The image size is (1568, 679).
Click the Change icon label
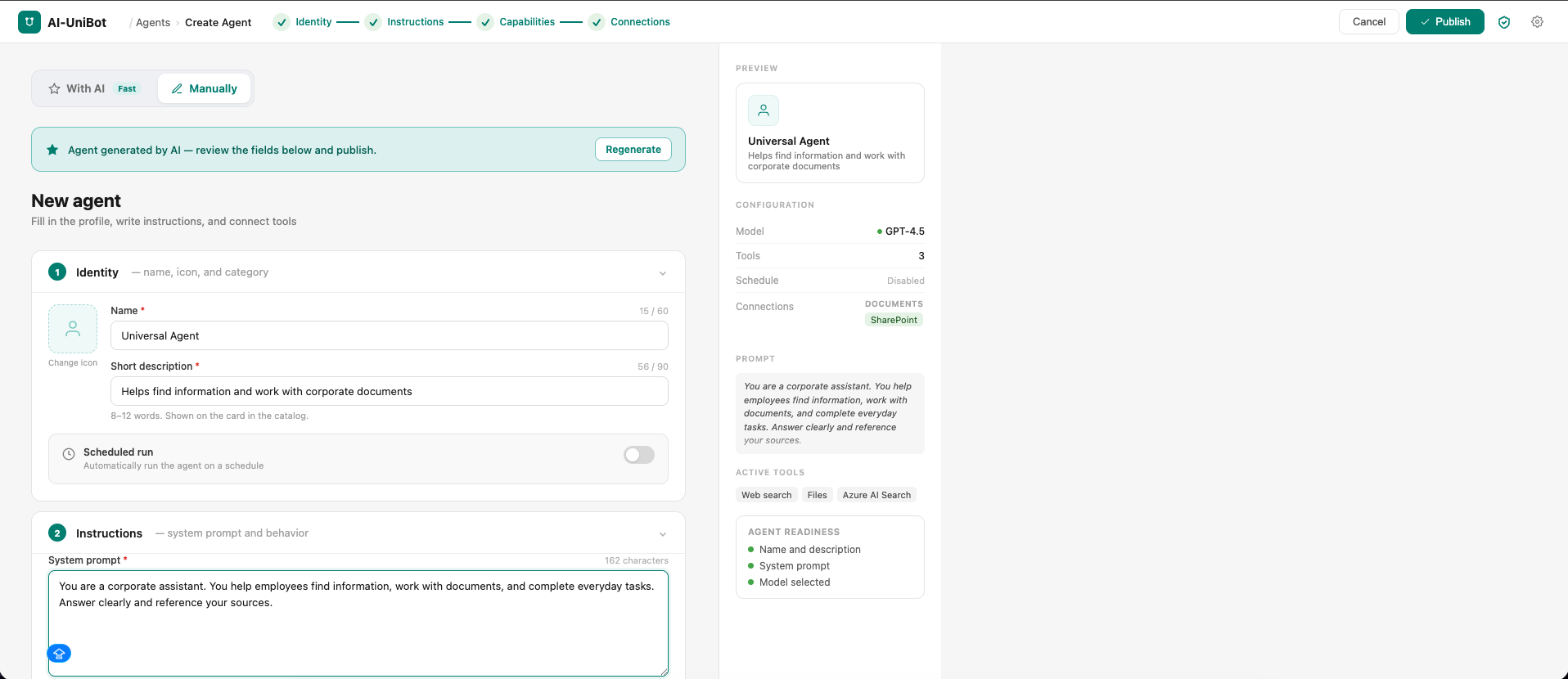tap(73, 363)
